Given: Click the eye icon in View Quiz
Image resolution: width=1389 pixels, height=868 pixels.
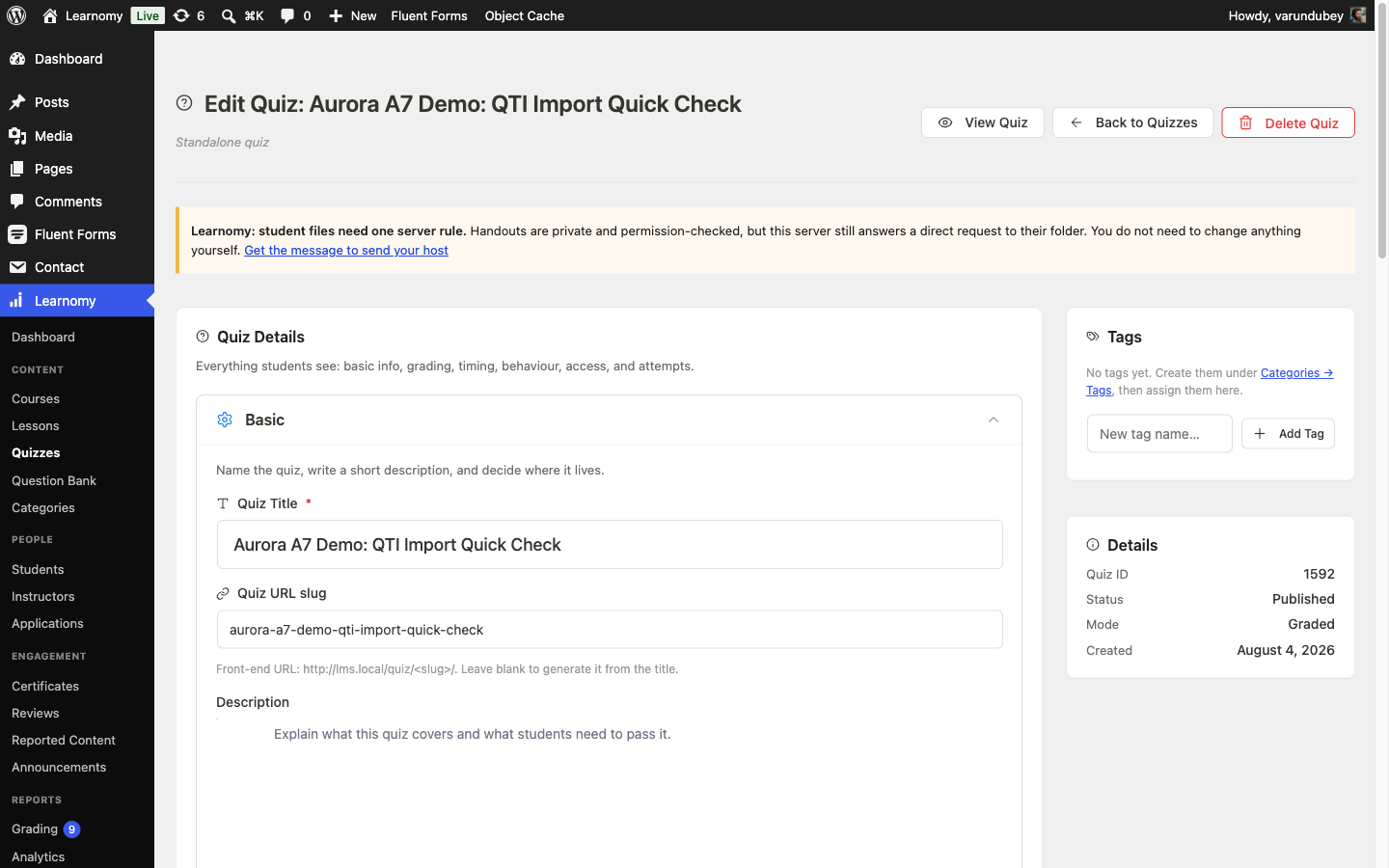Looking at the screenshot, I should (945, 122).
